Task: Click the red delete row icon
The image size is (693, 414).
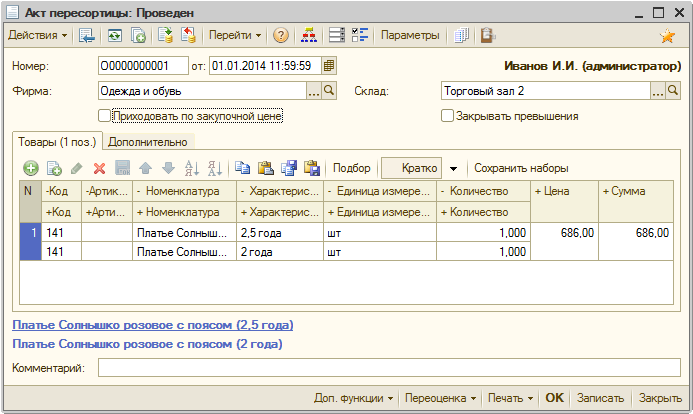Action: pyautogui.click(x=99, y=168)
